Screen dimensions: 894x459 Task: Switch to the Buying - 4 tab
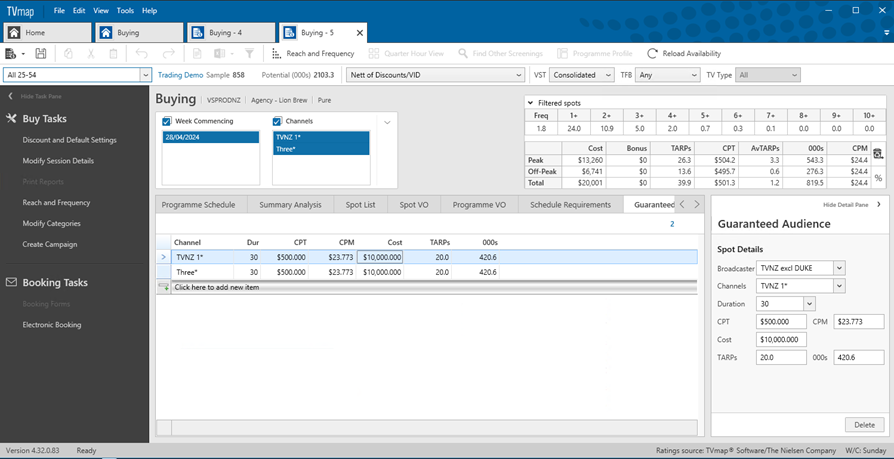tap(233, 33)
